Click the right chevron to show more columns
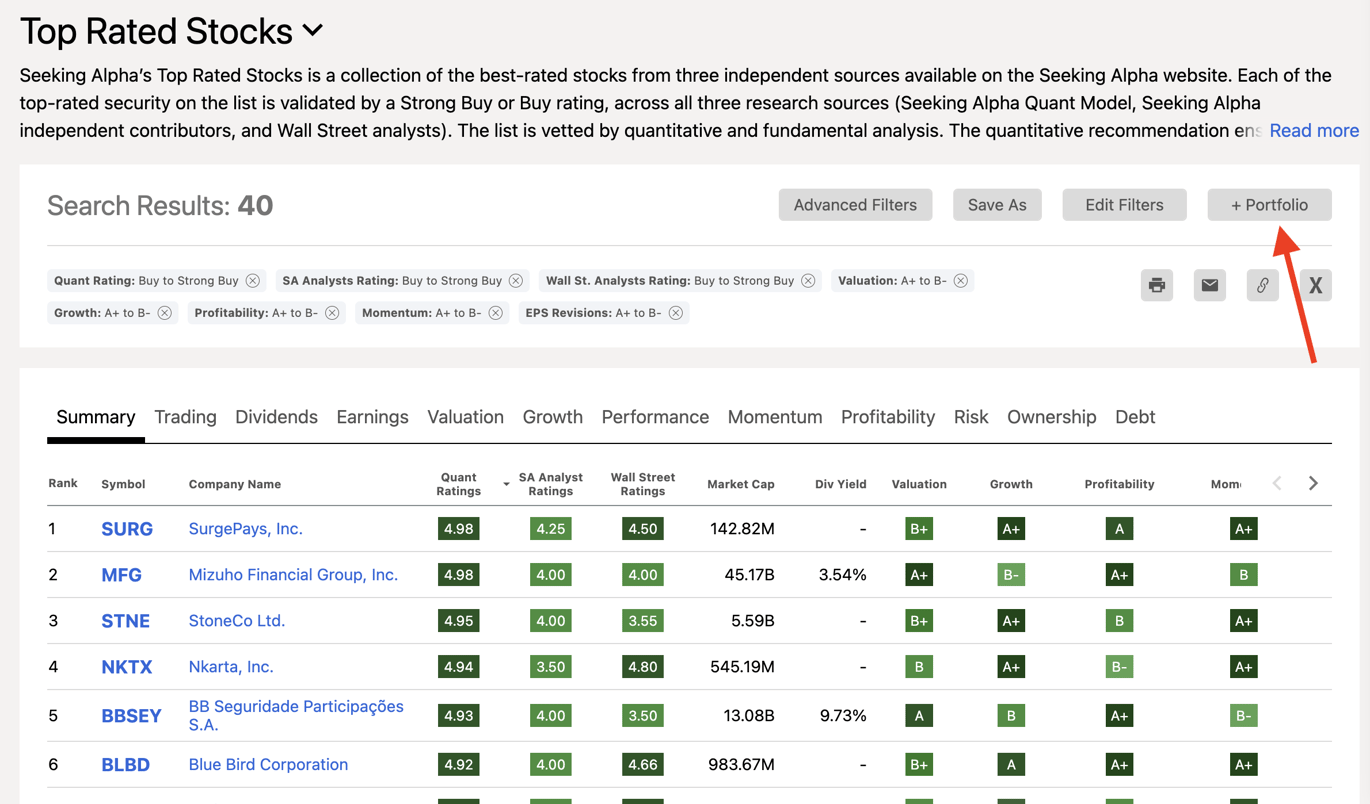 [x=1313, y=483]
